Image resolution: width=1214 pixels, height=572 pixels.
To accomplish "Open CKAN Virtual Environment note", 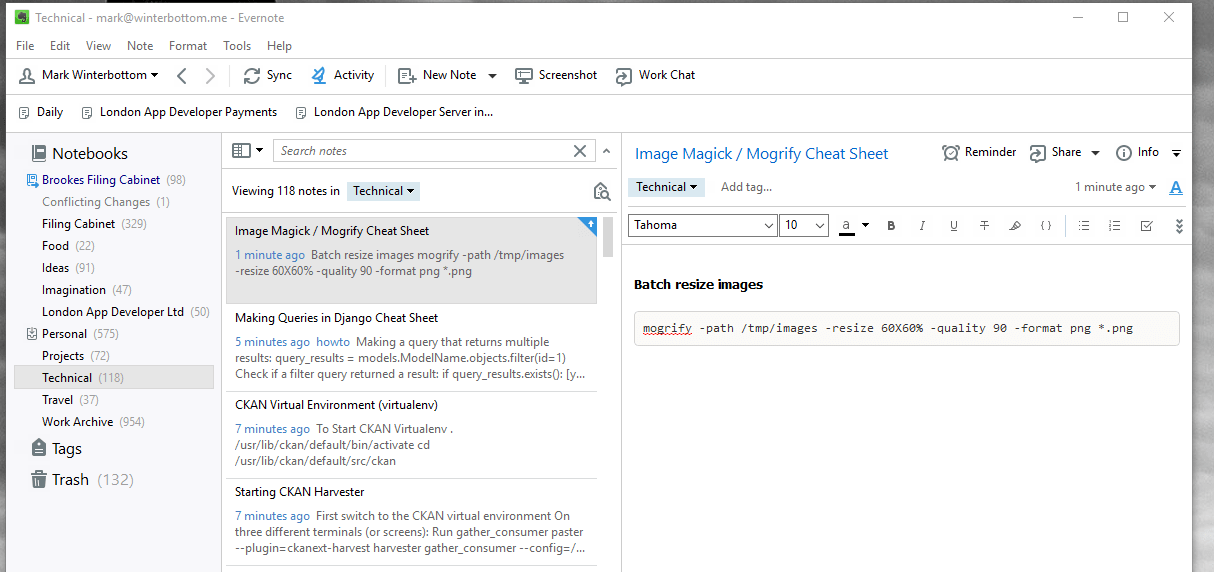I will pos(411,435).
